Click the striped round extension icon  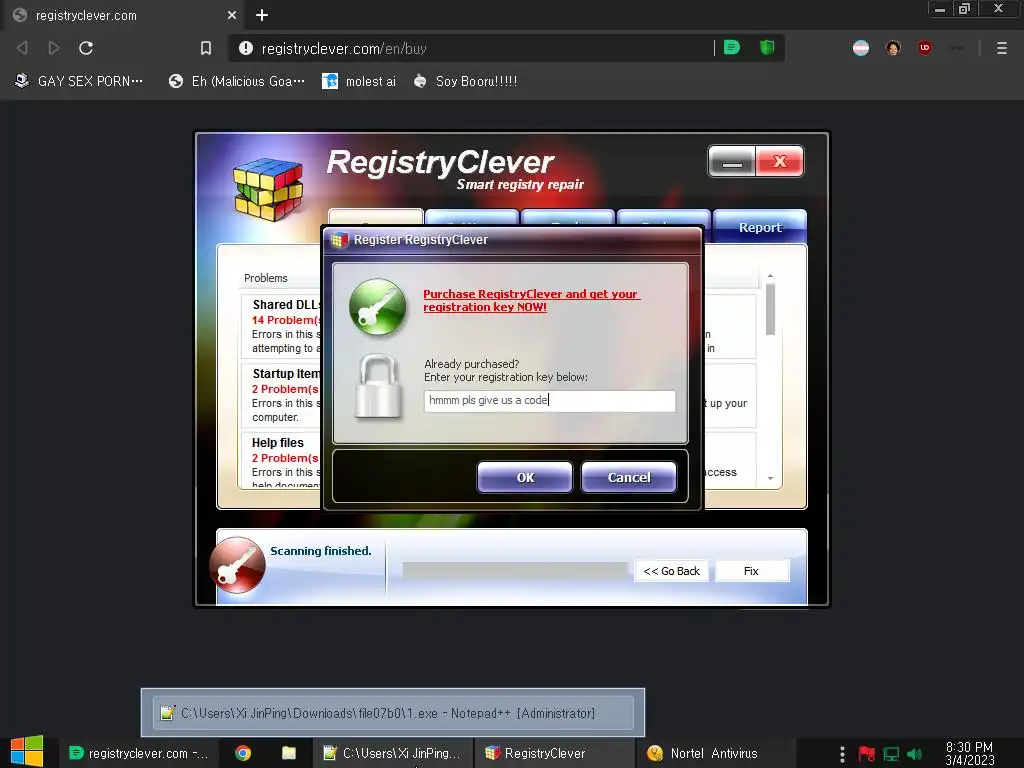[861, 48]
